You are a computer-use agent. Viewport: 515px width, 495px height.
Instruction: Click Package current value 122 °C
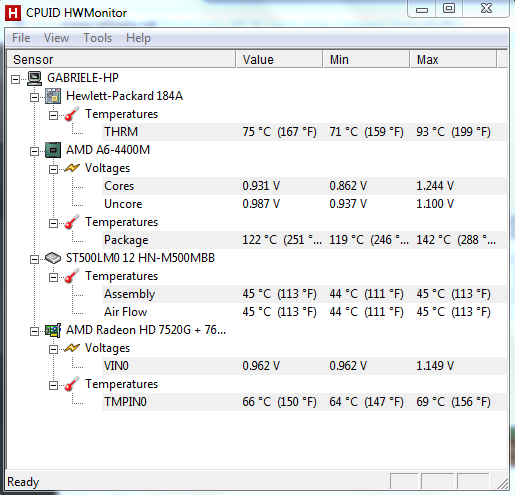click(282, 240)
